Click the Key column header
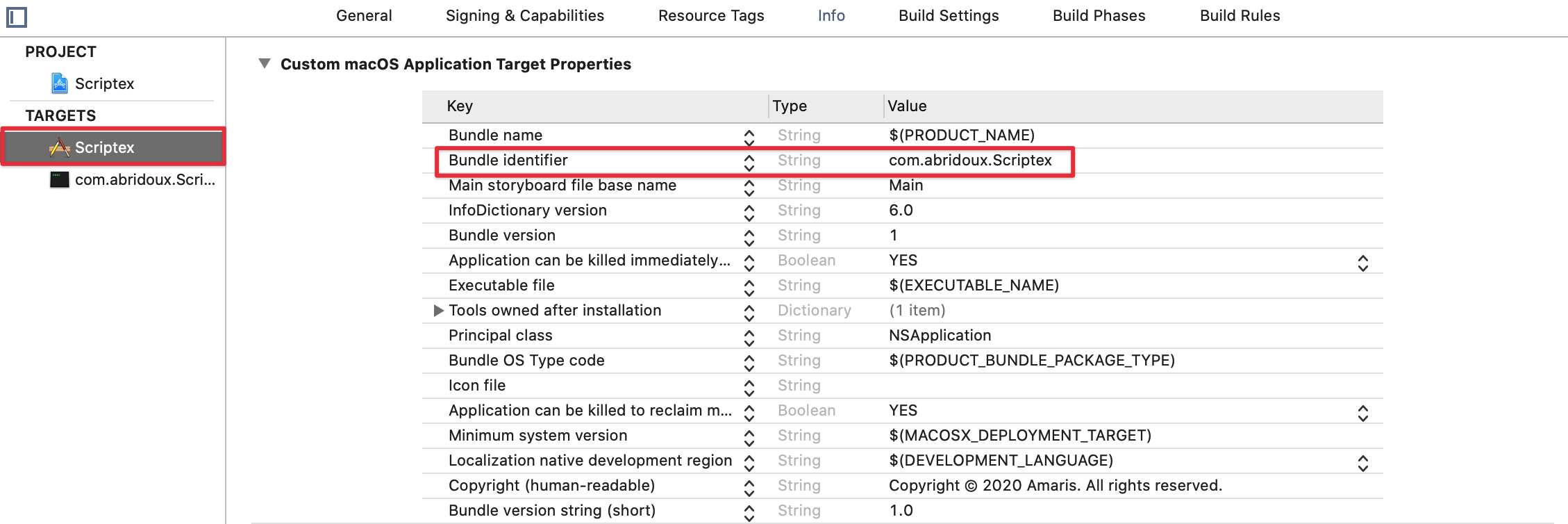Screen dimensions: 1568x524 coord(460,106)
